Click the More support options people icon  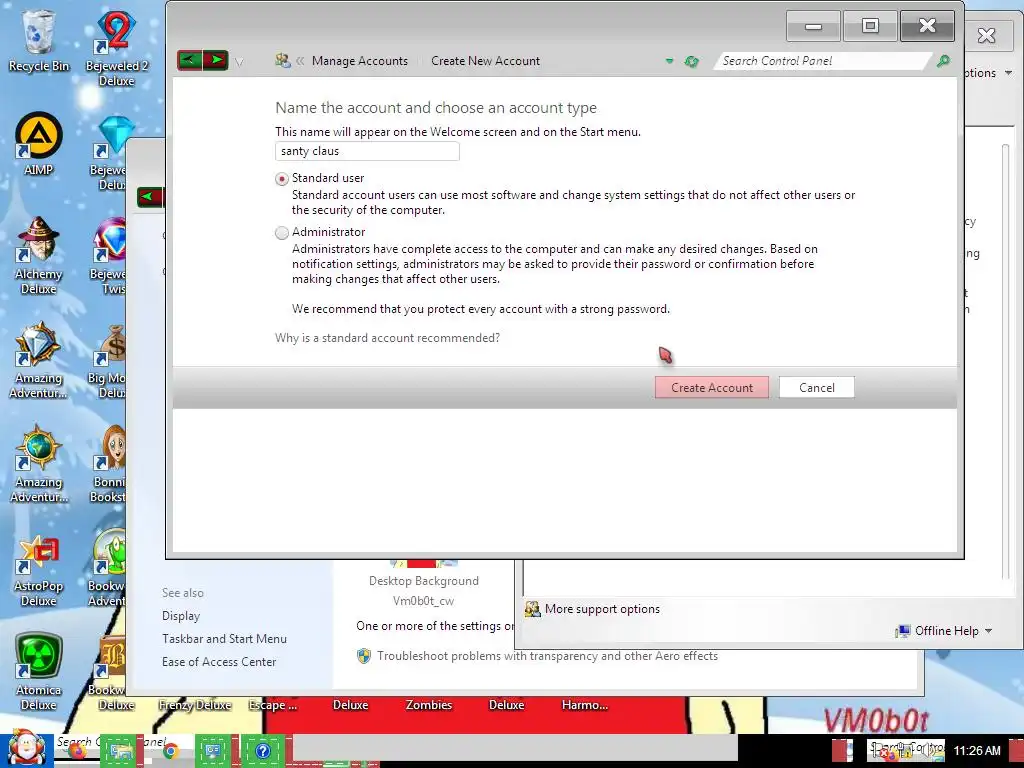(x=533, y=609)
